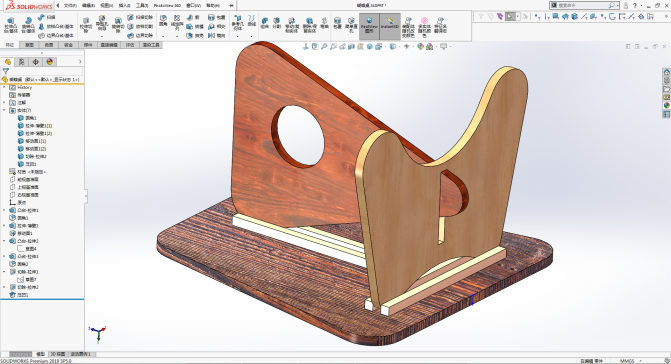This screenshot has height=364, width=671.
Task: Toggle the feature tree filter icon
Action: [6, 71]
